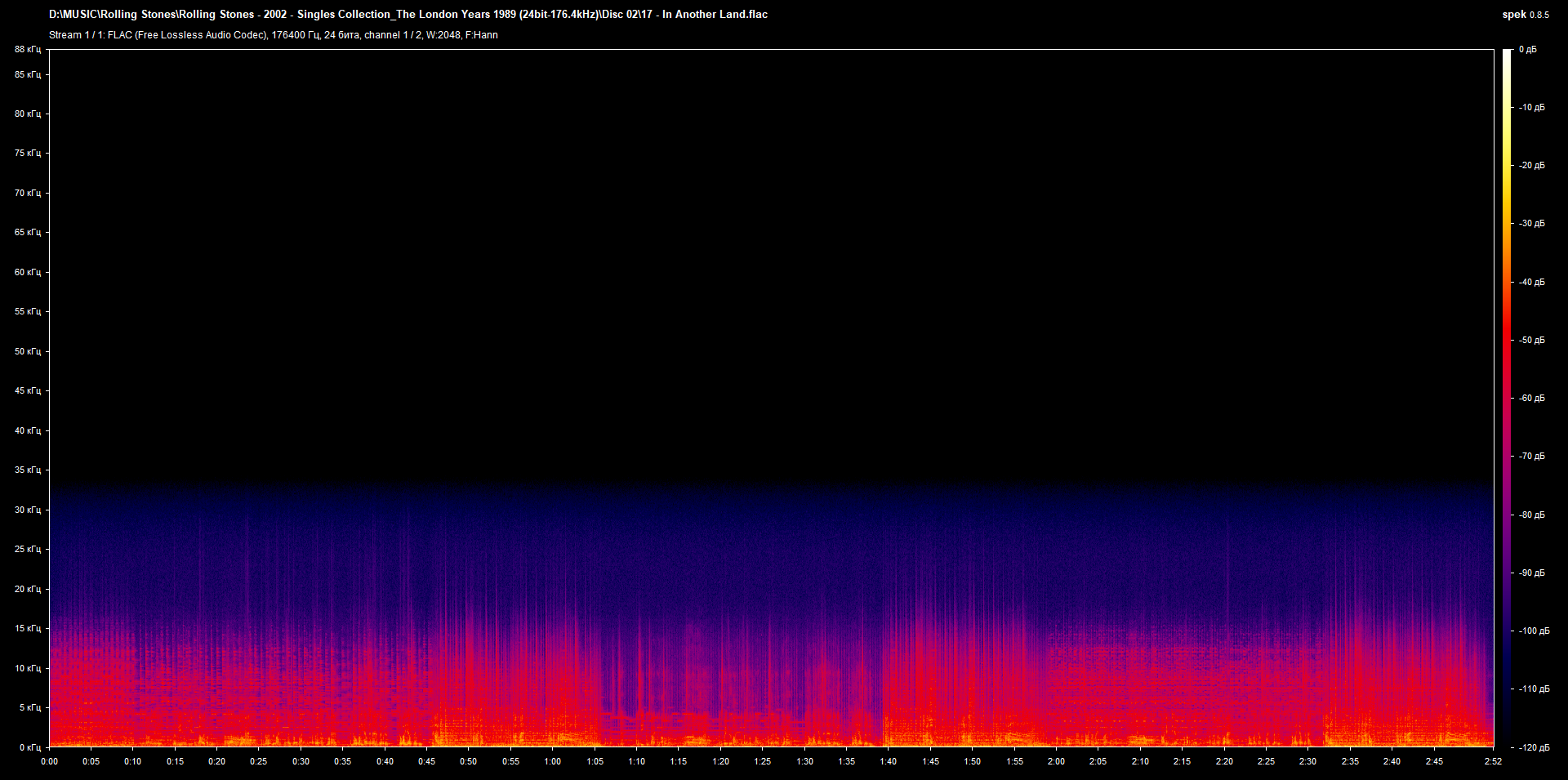The width and height of the screenshot is (1568, 780).
Task: Click the -120 дБ label at legend bottom
Action: point(1533,746)
